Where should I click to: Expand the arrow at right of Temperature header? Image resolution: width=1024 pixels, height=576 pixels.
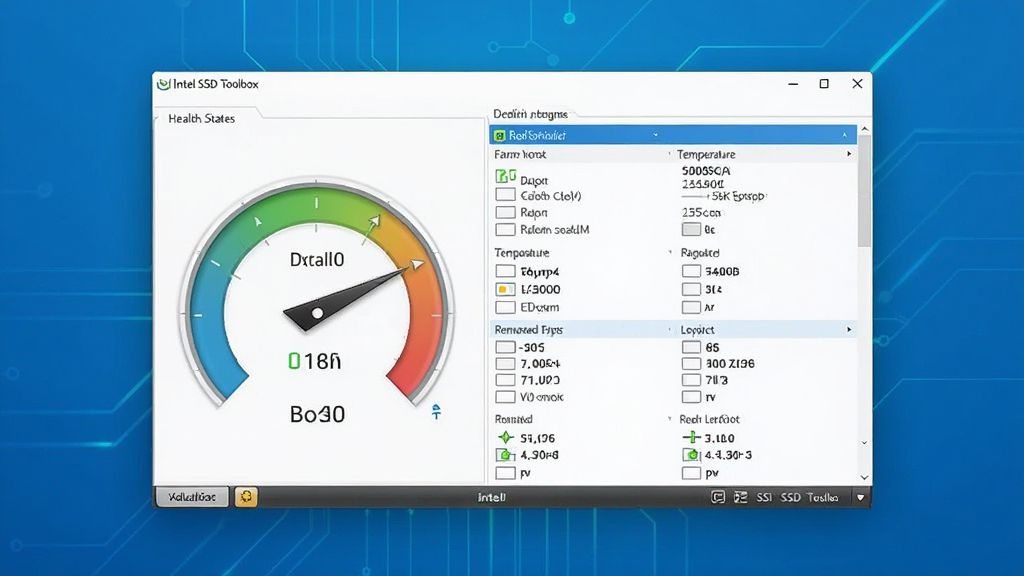[x=849, y=154]
